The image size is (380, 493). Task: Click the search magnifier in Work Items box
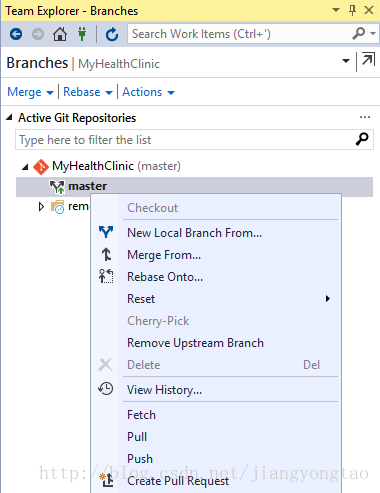tap(359, 33)
